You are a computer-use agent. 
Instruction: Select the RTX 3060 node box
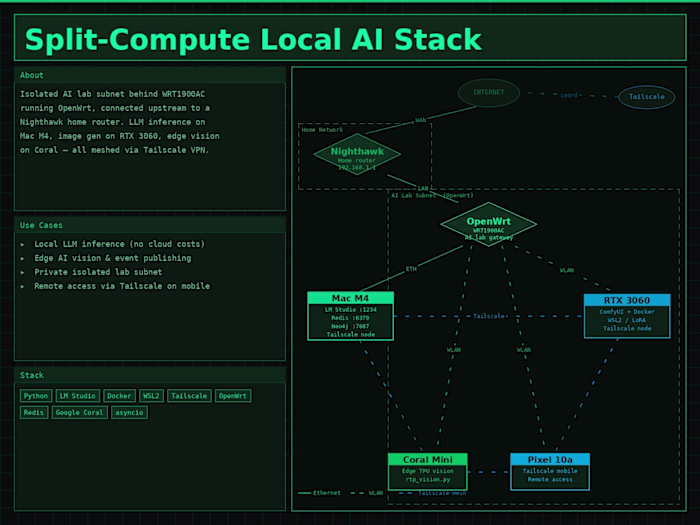point(627,316)
